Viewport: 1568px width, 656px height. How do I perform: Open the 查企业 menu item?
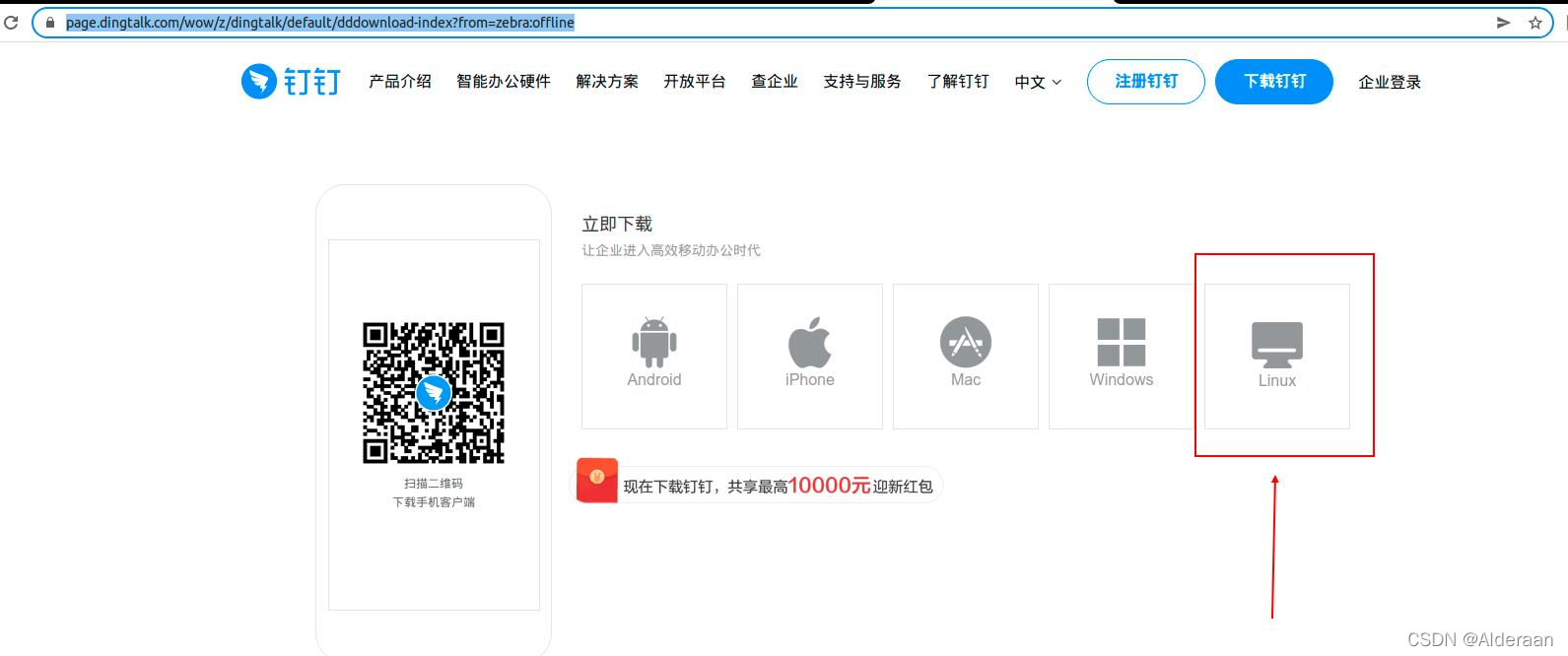click(x=775, y=81)
